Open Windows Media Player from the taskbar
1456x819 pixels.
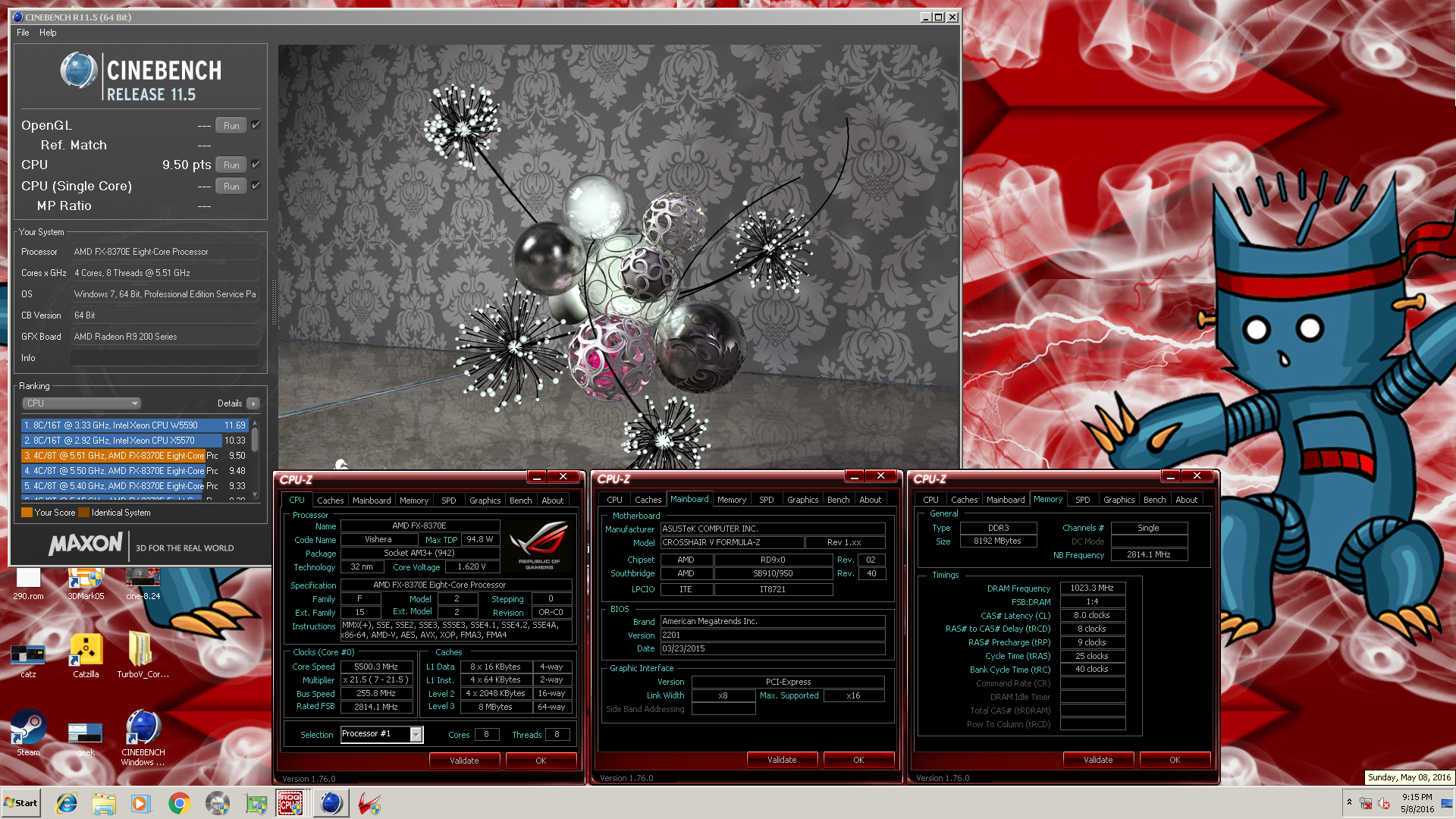(x=141, y=803)
